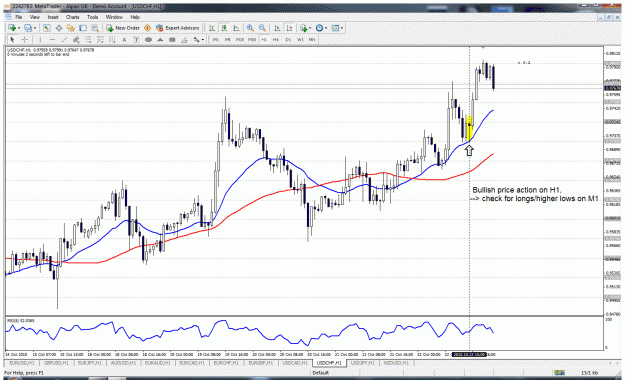Select the arrow Cursor tool
The image size is (625, 380).
tap(12, 39)
